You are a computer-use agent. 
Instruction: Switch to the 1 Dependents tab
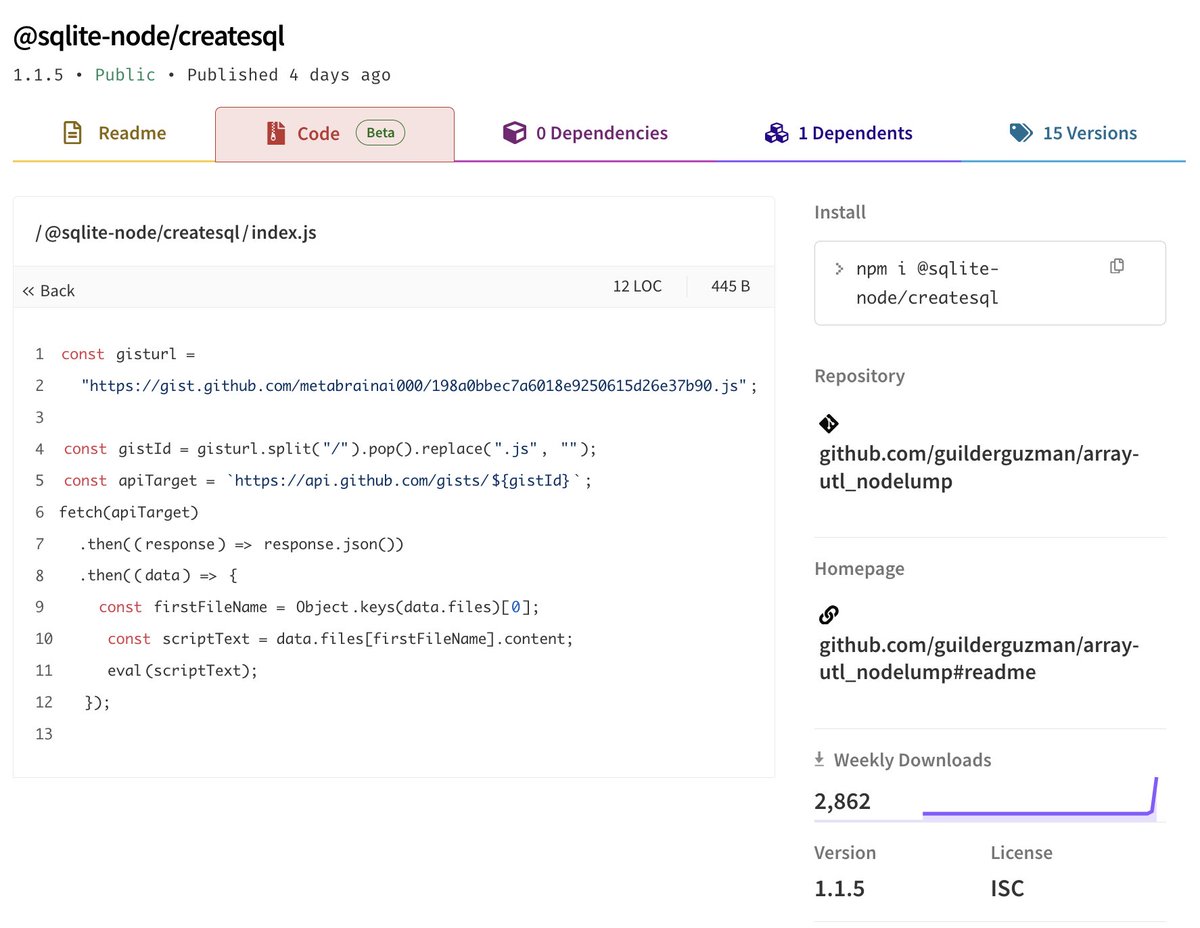[x=838, y=133]
